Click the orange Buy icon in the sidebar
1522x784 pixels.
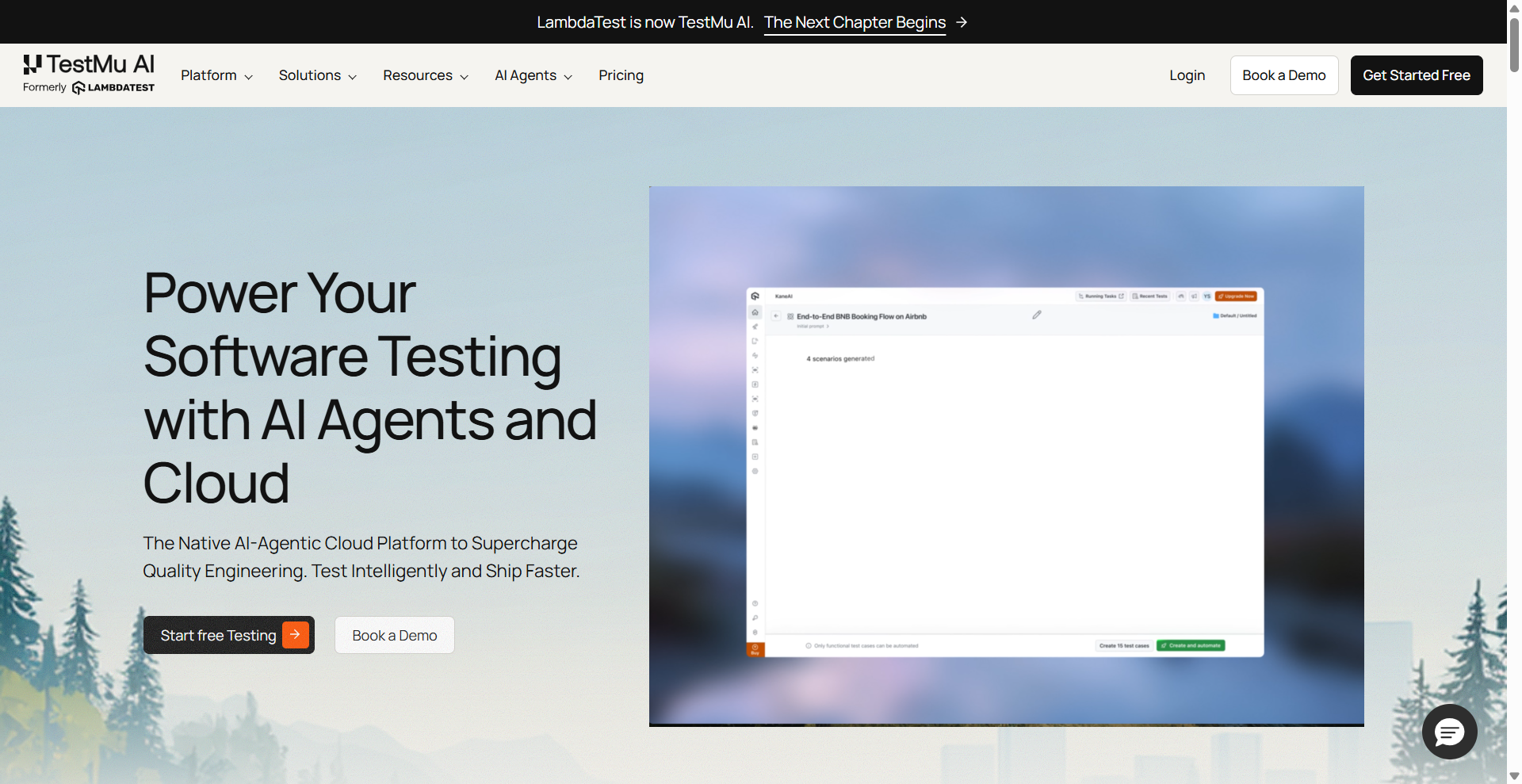click(755, 648)
